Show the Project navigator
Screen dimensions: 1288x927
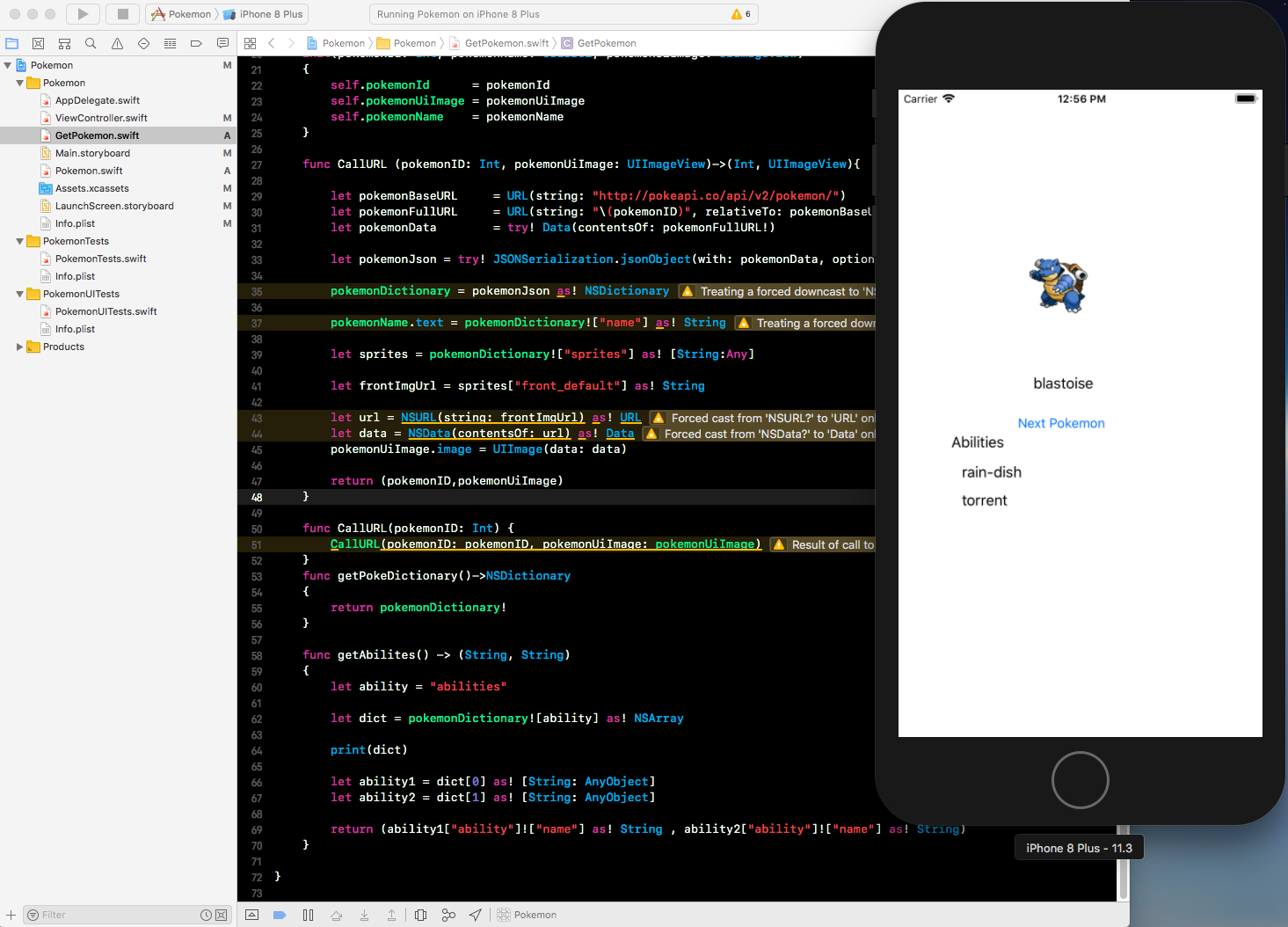click(x=12, y=43)
